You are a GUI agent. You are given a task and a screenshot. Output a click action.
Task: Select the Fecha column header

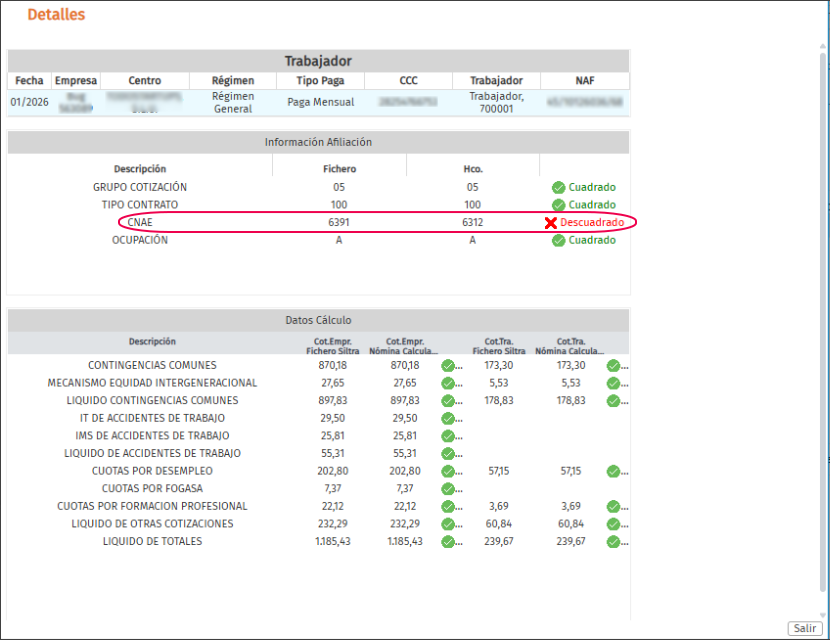click(29, 80)
